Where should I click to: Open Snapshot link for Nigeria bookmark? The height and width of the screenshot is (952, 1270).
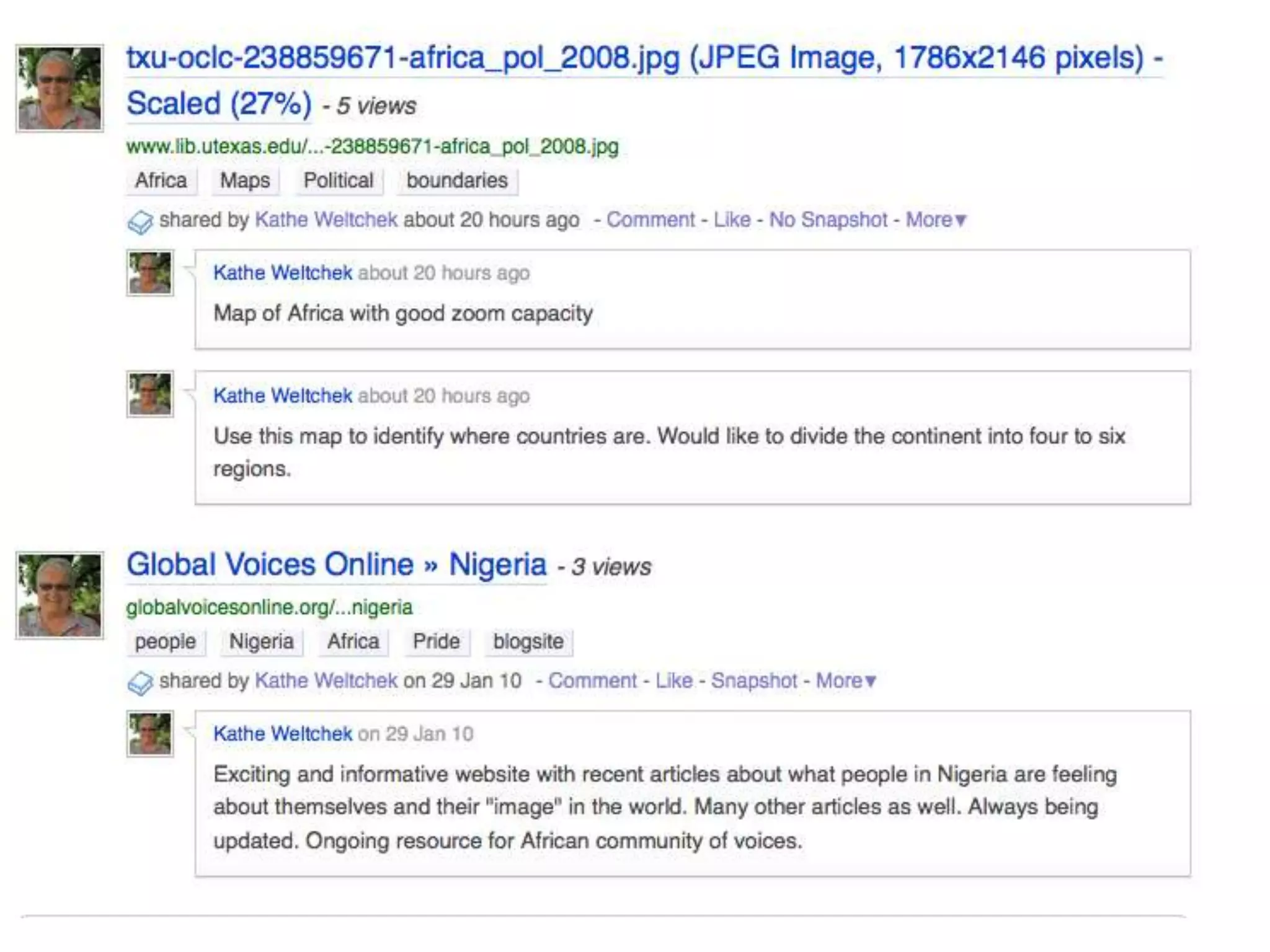[753, 681]
